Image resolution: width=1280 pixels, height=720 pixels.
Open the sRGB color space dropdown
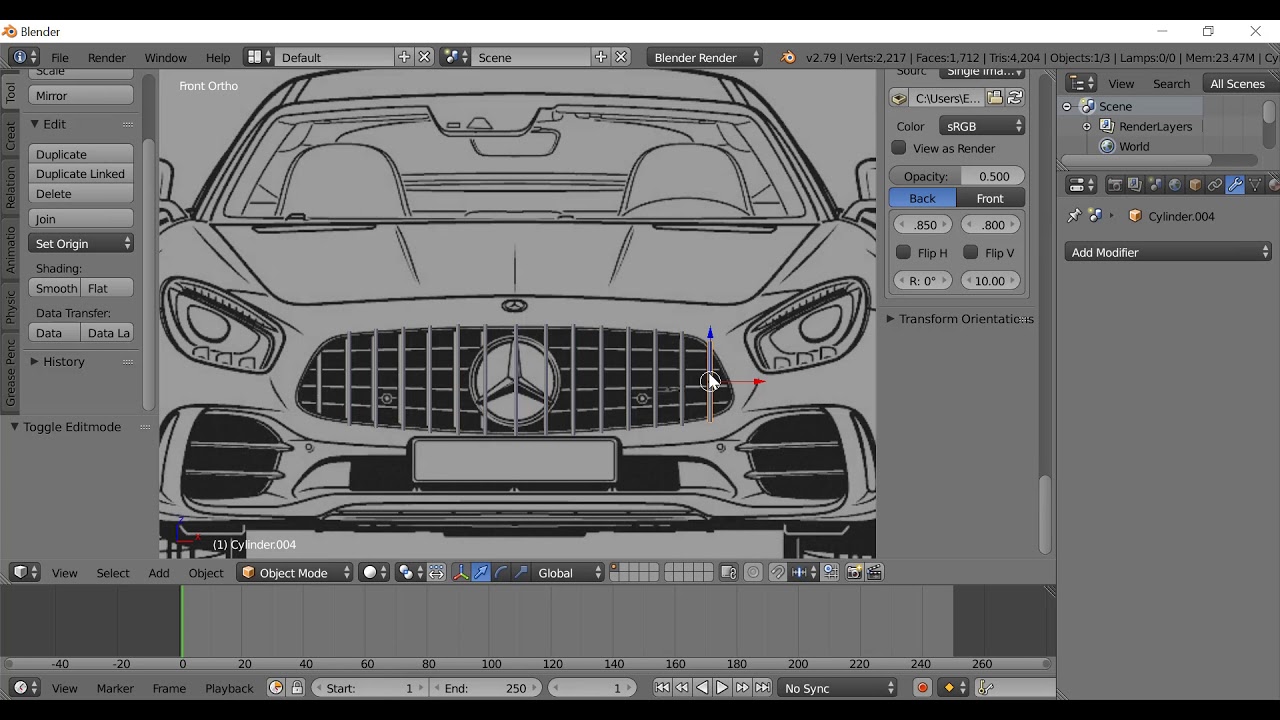[982, 127]
